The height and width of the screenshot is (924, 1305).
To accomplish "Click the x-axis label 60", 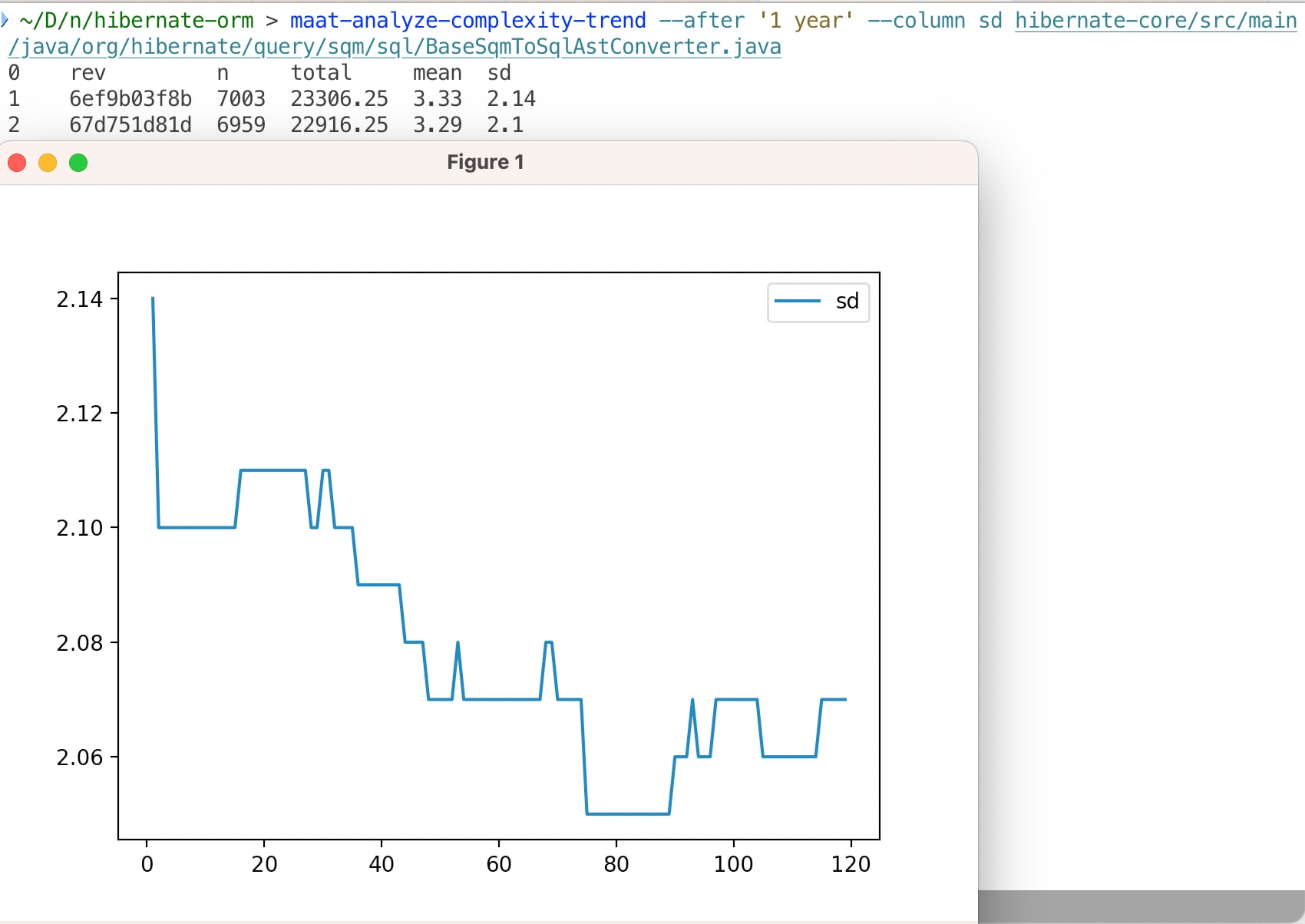I will click(499, 864).
